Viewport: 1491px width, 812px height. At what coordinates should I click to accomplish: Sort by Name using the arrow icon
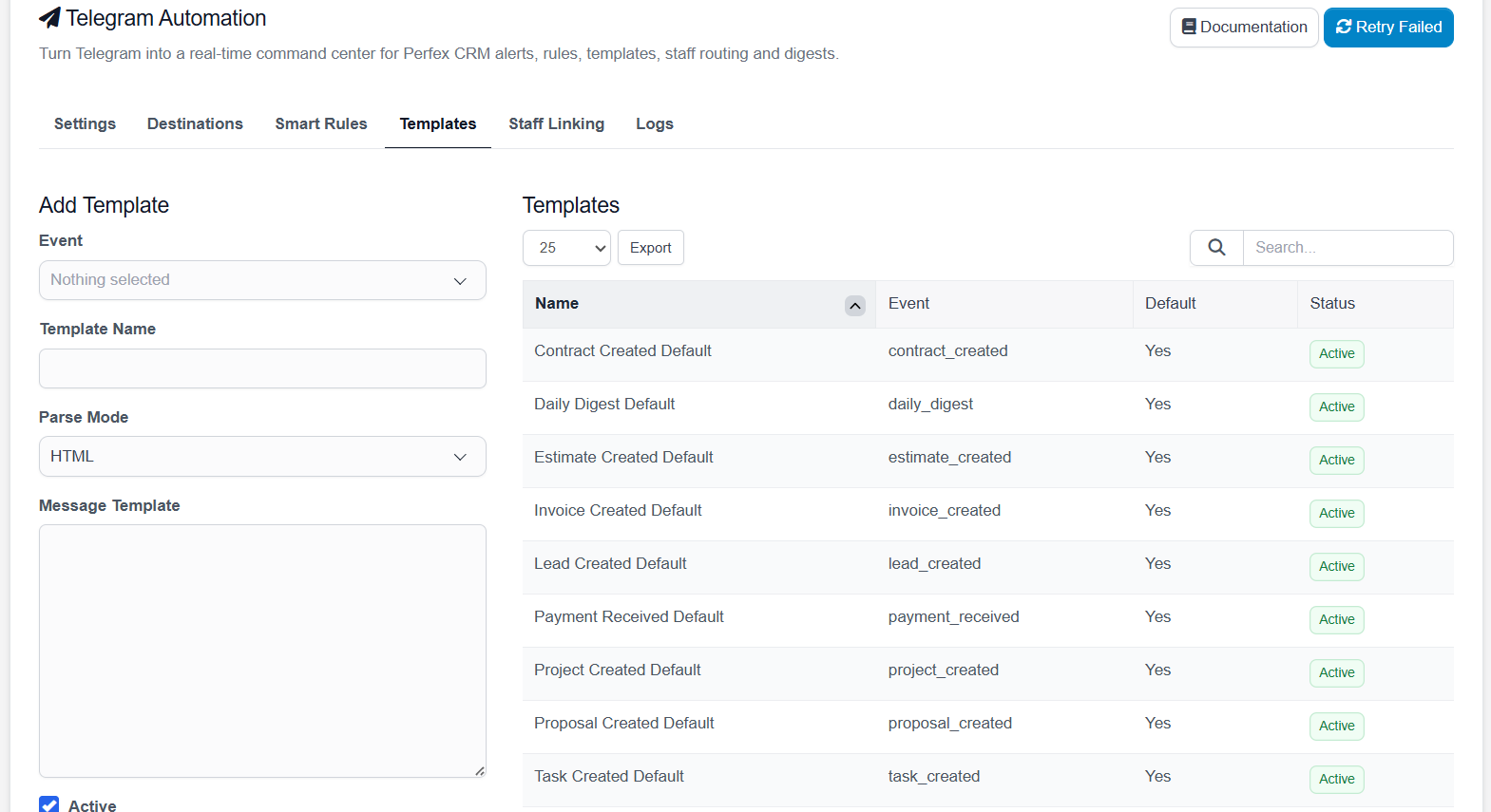pos(855,306)
